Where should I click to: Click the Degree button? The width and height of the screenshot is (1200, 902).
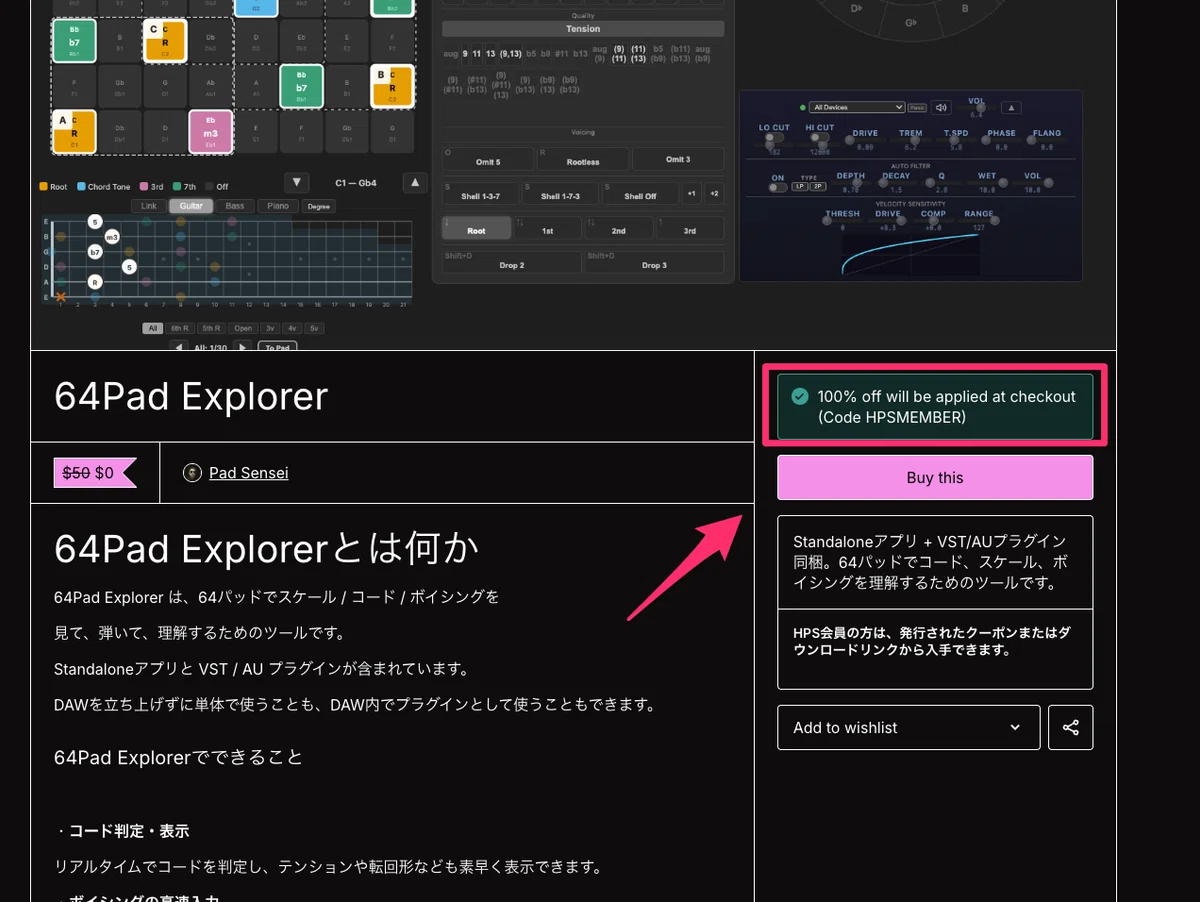coord(319,206)
